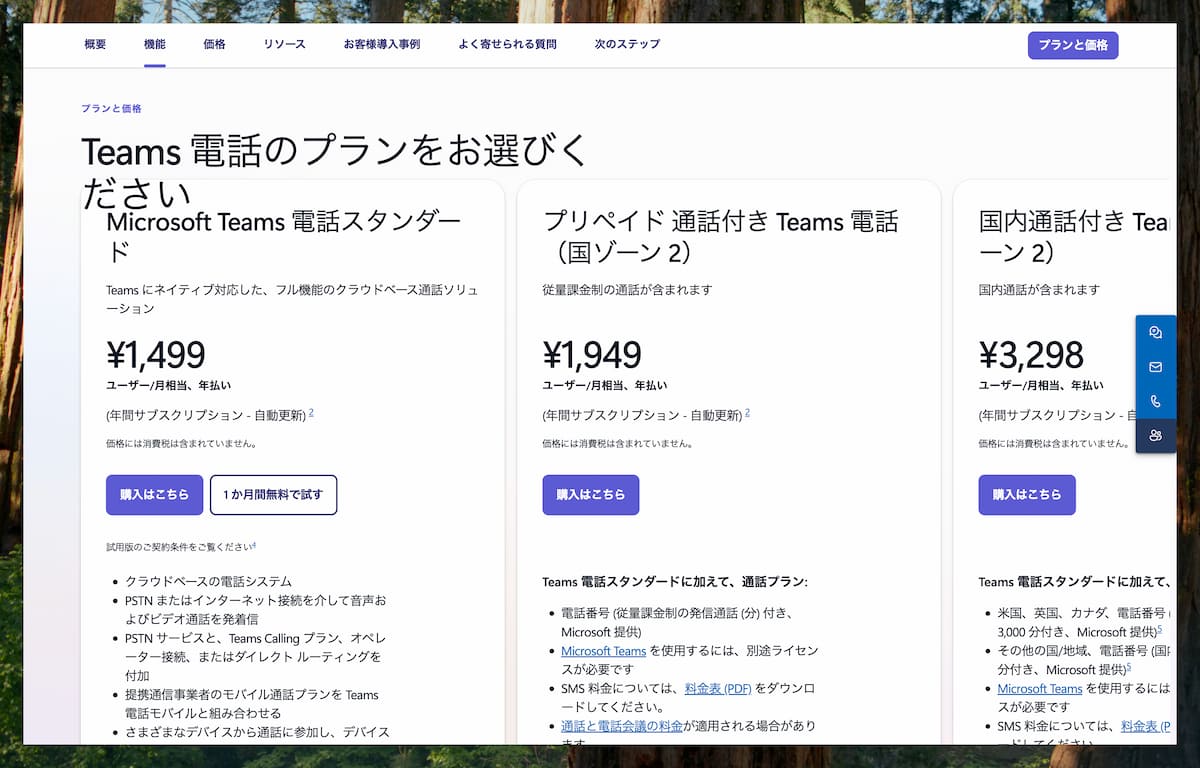The height and width of the screenshot is (768, 1200).
Task: Click 購入はこちら for the ¥3,298 plan
Action: [x=1027, y=495]
